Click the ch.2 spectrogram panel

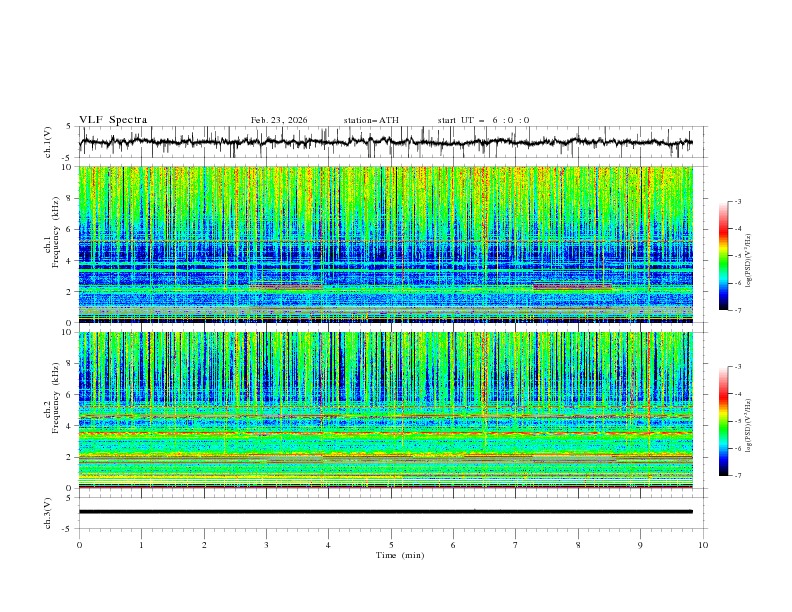[385, 410]
